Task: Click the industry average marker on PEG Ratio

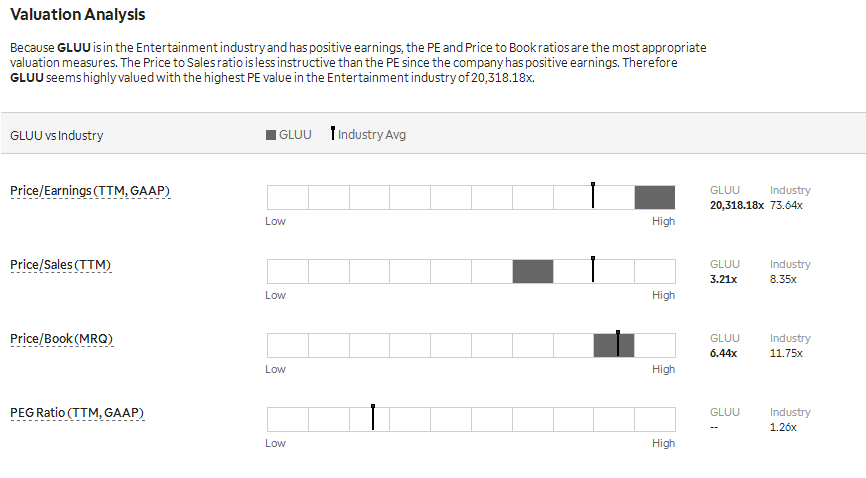Action: 373,417
